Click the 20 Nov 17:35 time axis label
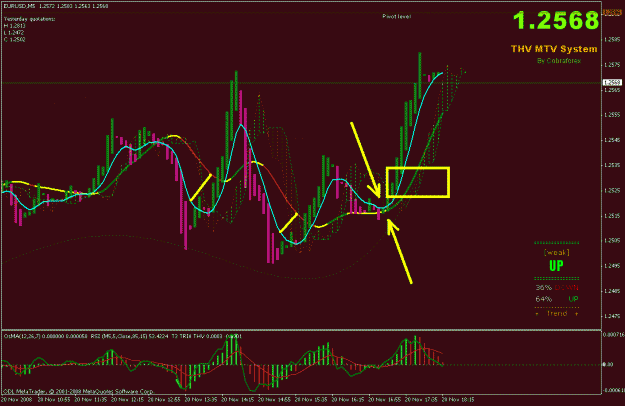Screen dimensions: 625x406 [421, 399]
